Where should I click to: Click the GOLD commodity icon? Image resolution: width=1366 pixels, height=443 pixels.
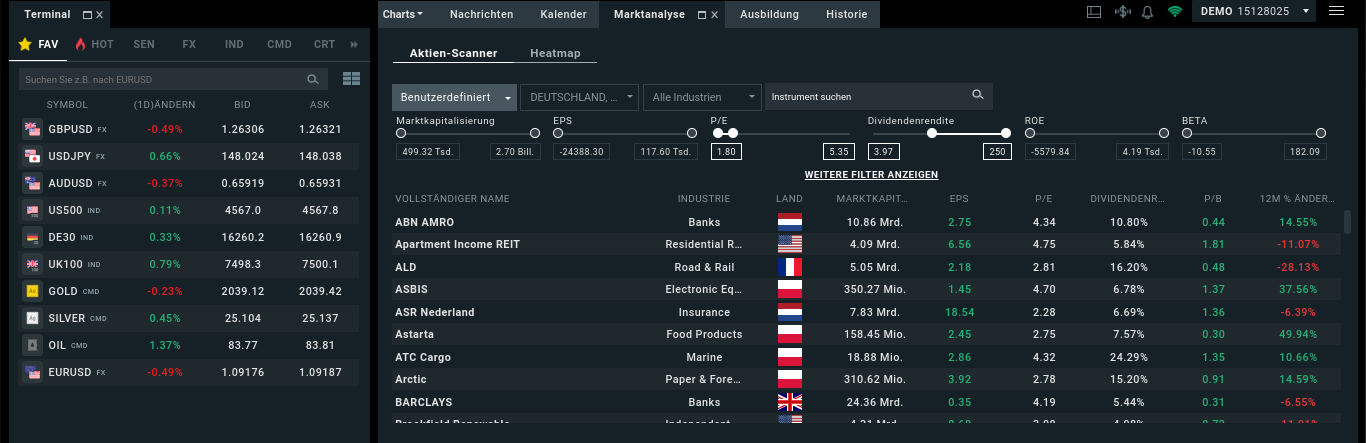coord(32,291)
